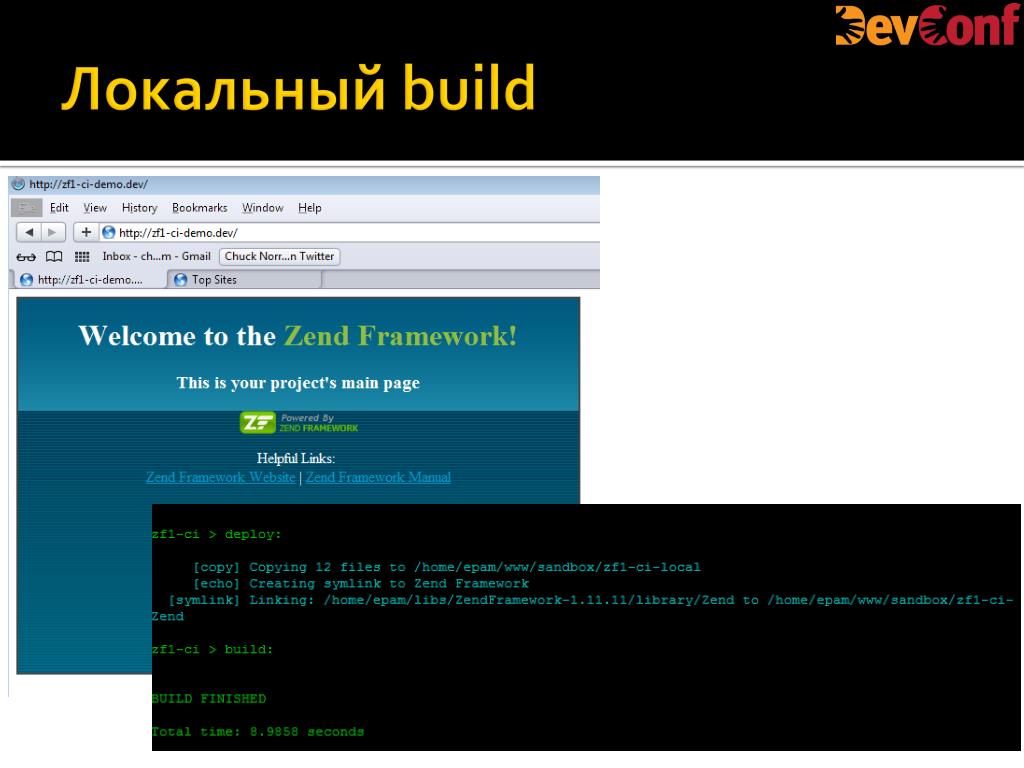
Task: Click the DevConf logo
Action: coord(927,25)
